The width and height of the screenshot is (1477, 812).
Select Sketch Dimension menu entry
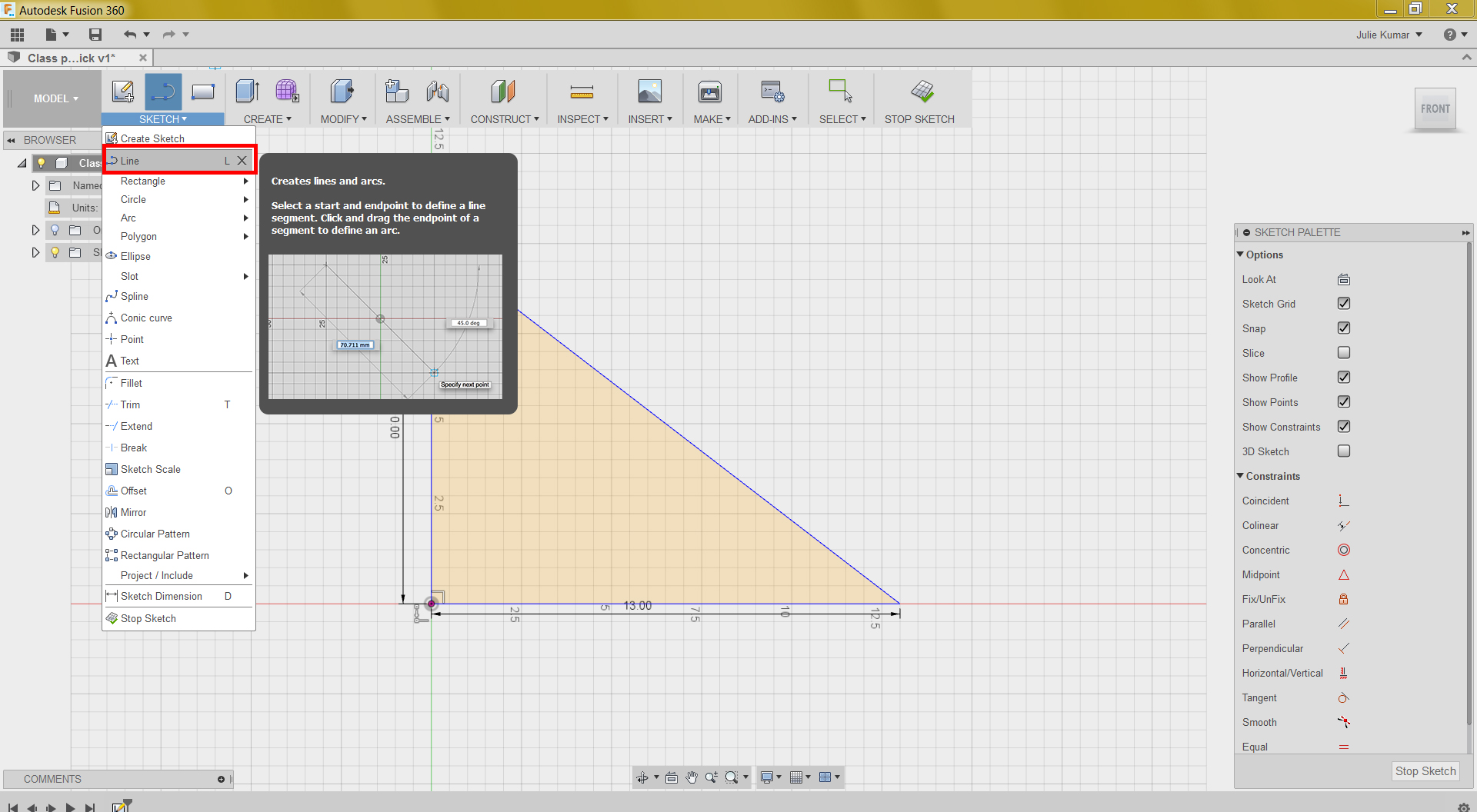click(x=162, y=597)
